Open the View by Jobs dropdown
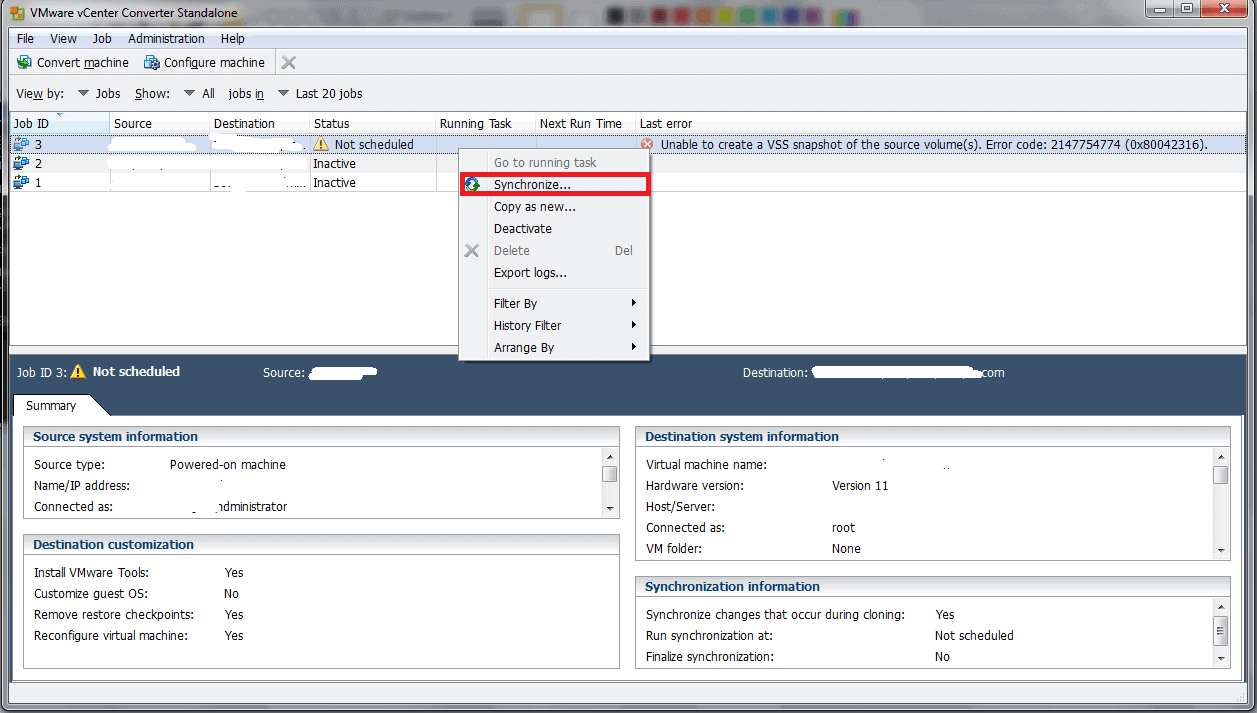The image size is (1257, 713). pos(99,93)
